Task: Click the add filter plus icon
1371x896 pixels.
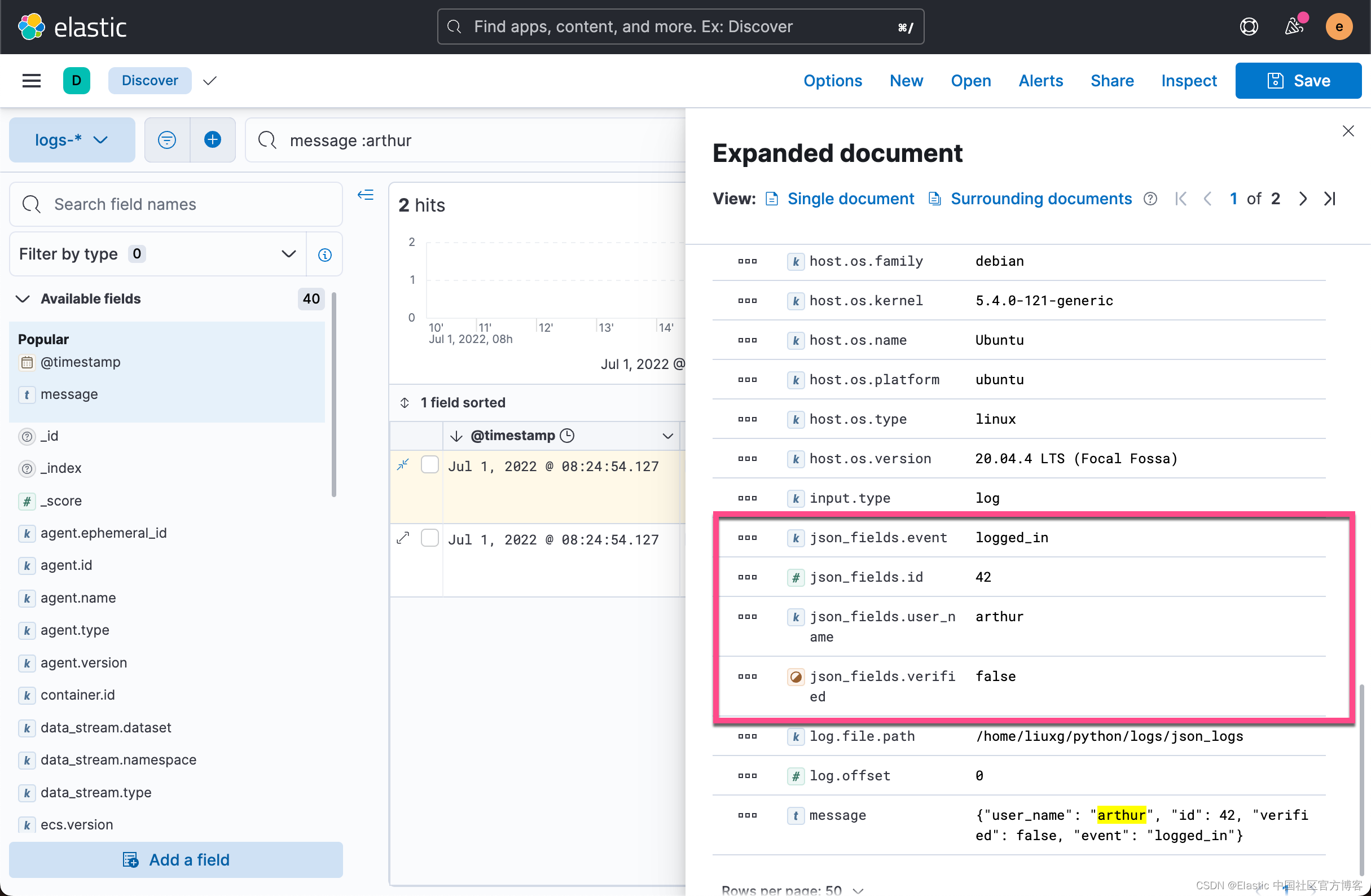Action: (x=212, y=139)
